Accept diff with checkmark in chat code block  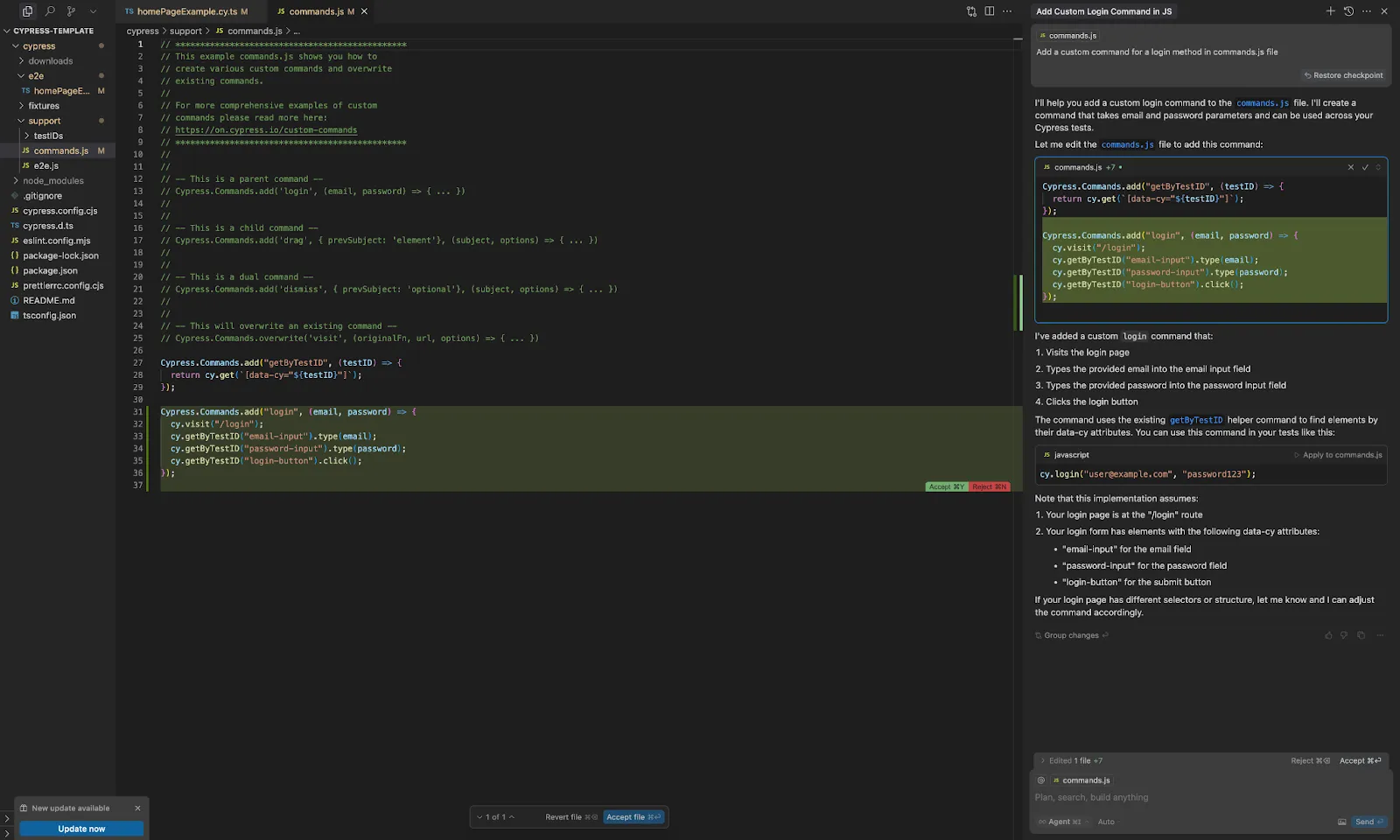click(x=1365, y=167)
